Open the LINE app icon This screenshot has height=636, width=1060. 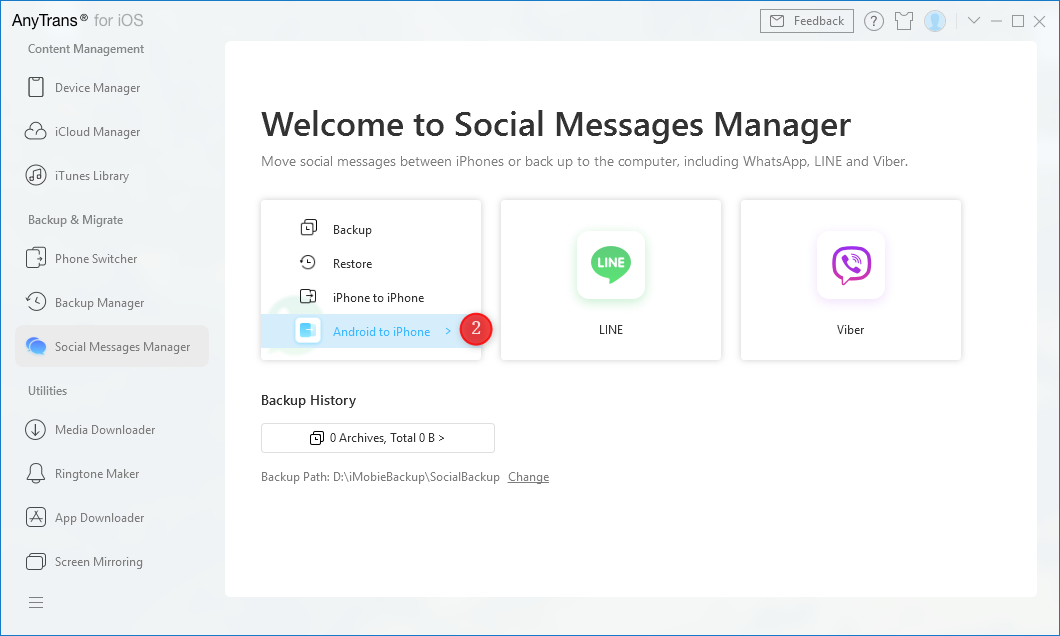[610, 264]
